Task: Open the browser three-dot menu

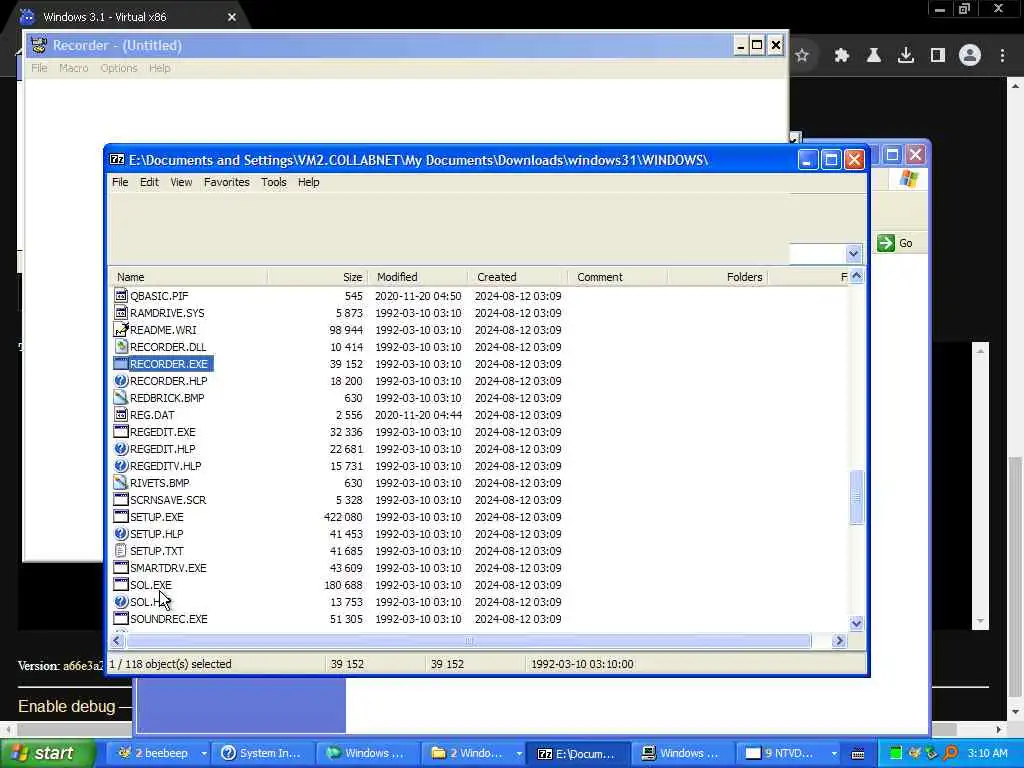Action: (x=1002, y=56)
